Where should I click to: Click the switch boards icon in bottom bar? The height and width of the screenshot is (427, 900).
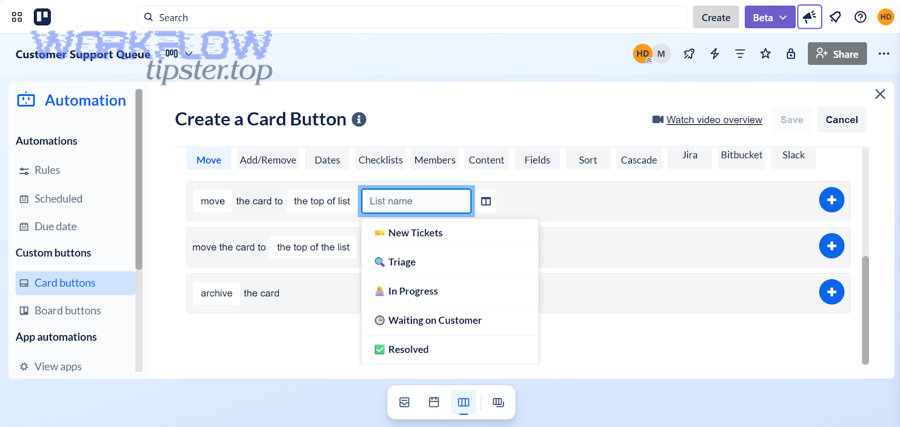click(498, 402)
